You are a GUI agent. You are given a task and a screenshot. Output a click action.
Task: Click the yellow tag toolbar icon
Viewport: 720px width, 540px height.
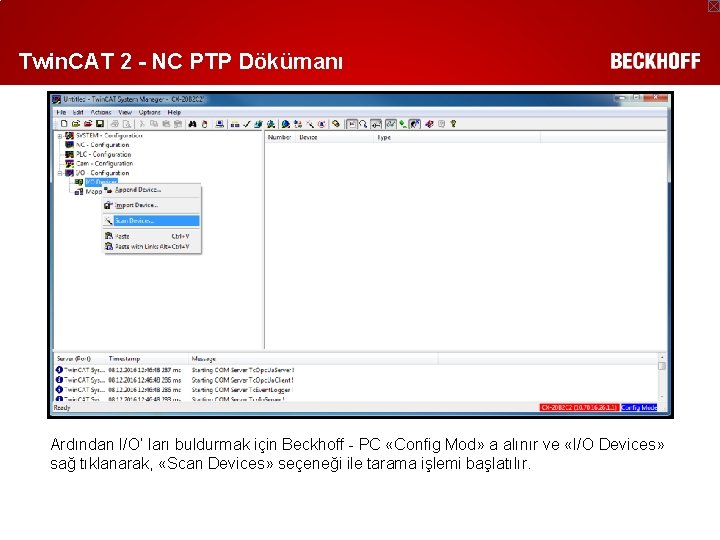click(336, 124)
